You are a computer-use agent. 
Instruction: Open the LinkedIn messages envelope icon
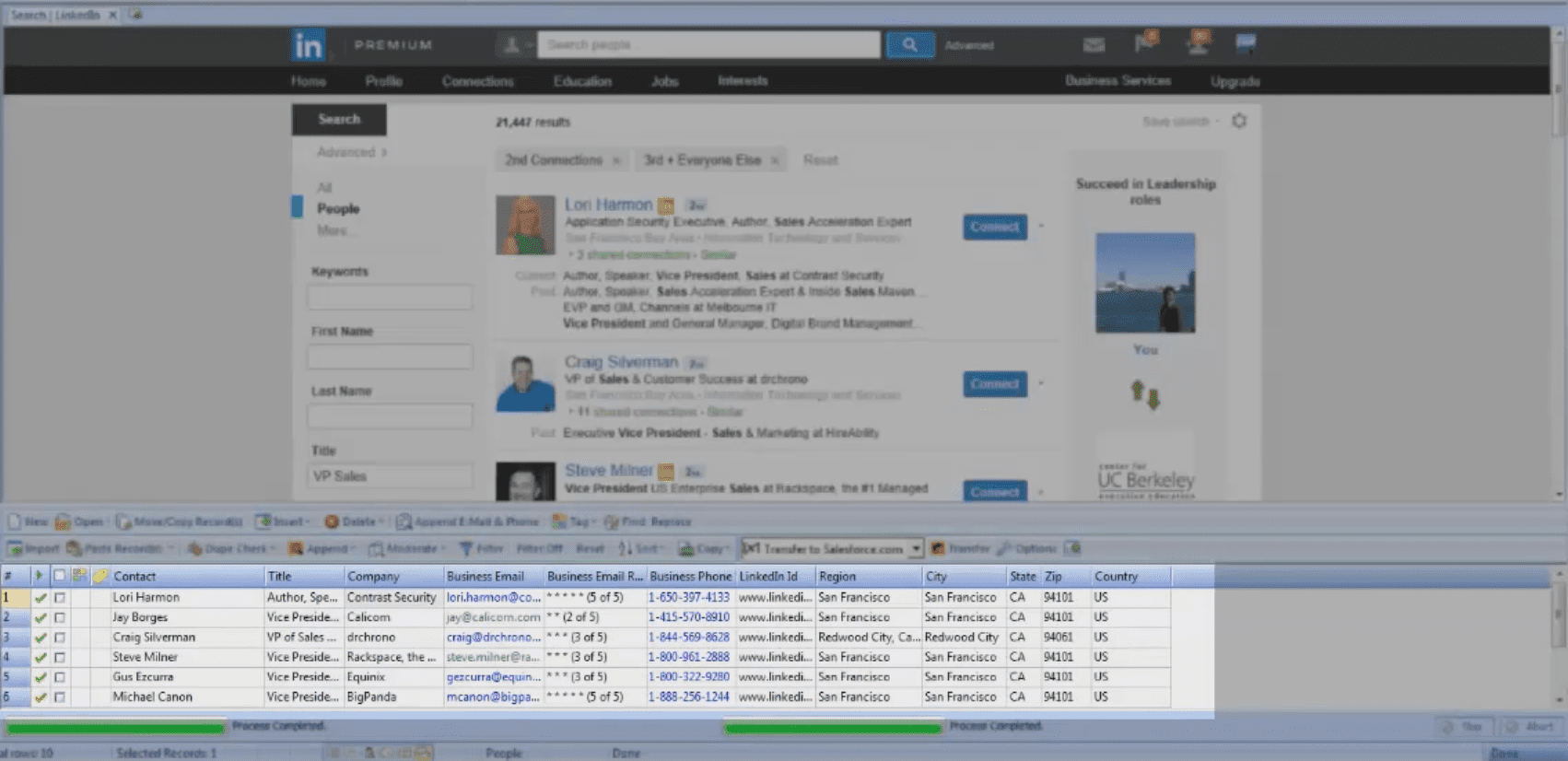point(1094,44)
